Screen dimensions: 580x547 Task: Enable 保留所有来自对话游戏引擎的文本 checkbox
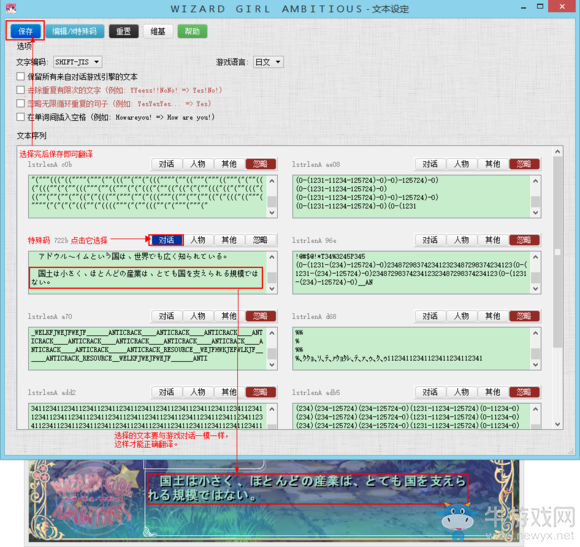pyautogui.click(x=21, y=77)
